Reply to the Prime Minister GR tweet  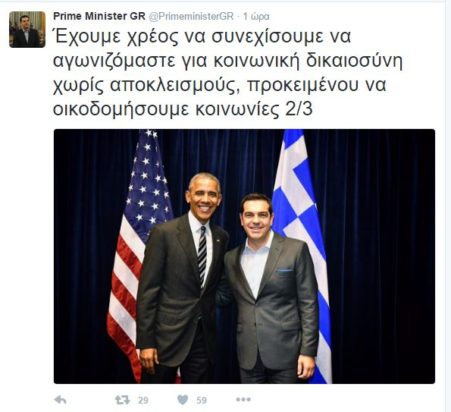point(60,399)
